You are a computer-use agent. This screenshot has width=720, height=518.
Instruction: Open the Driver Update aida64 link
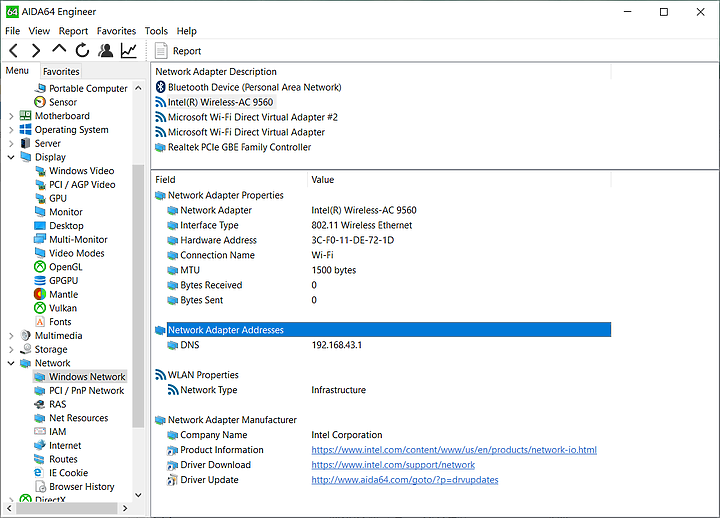click(x=404, y=480)
